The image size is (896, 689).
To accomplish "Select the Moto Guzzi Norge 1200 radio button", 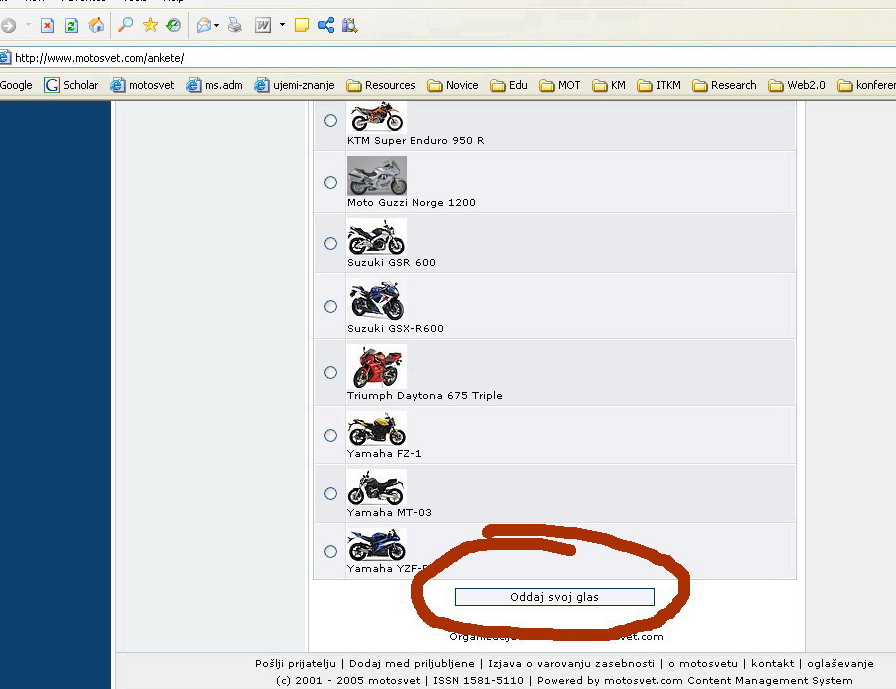I will tap(330, 182).
